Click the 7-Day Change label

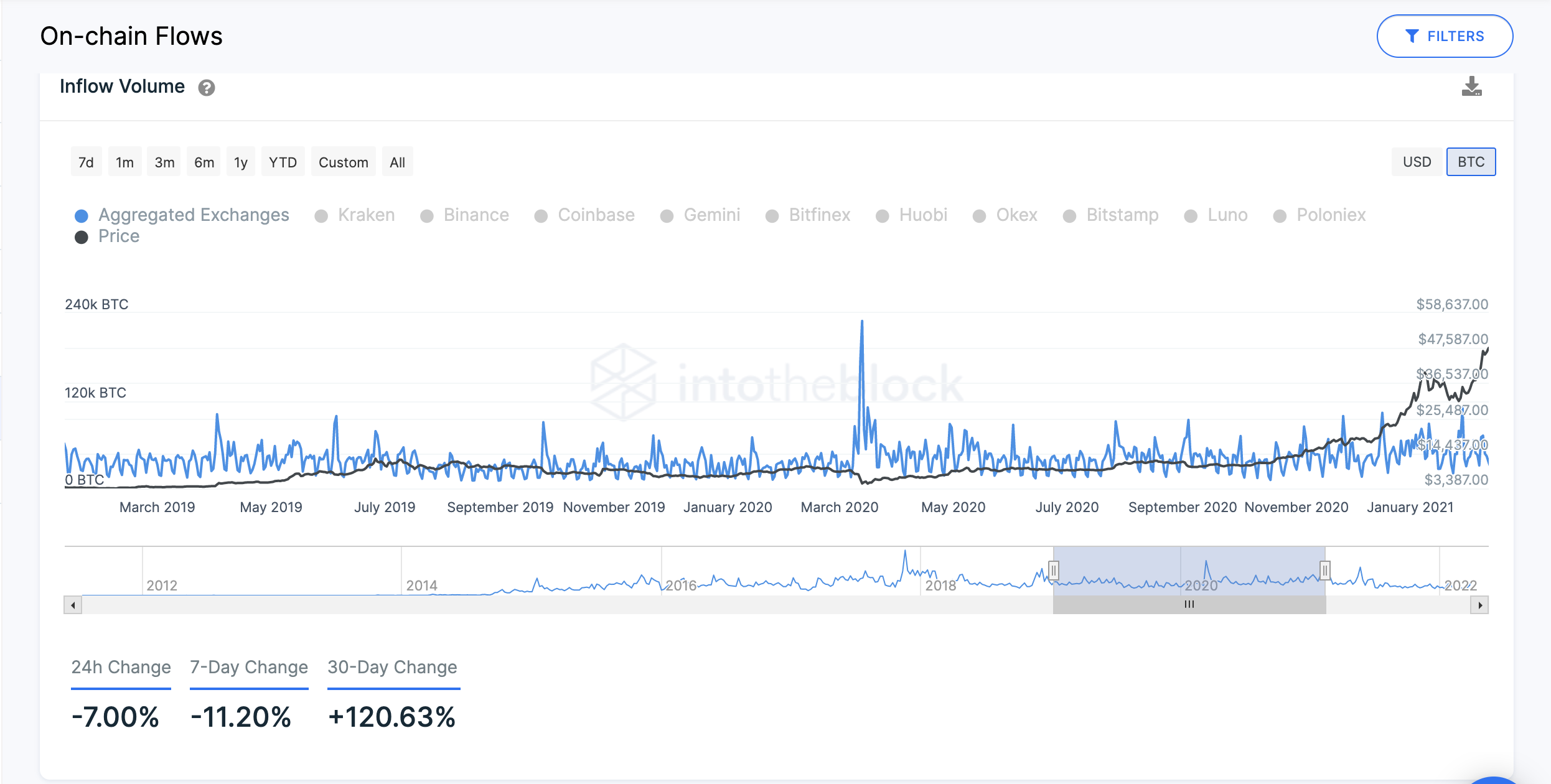coord(249,667)
